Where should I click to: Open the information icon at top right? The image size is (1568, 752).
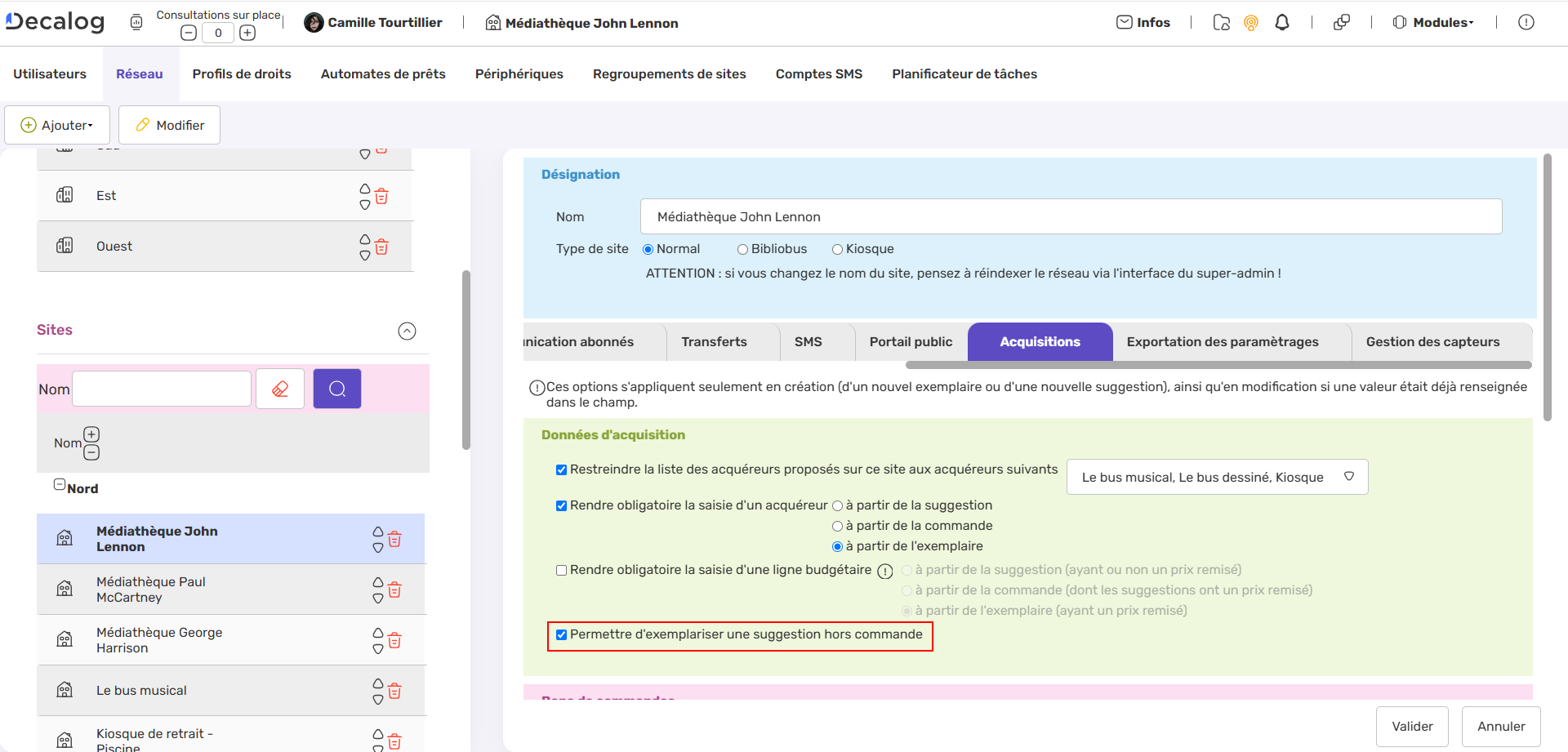tap(1526, 22)
